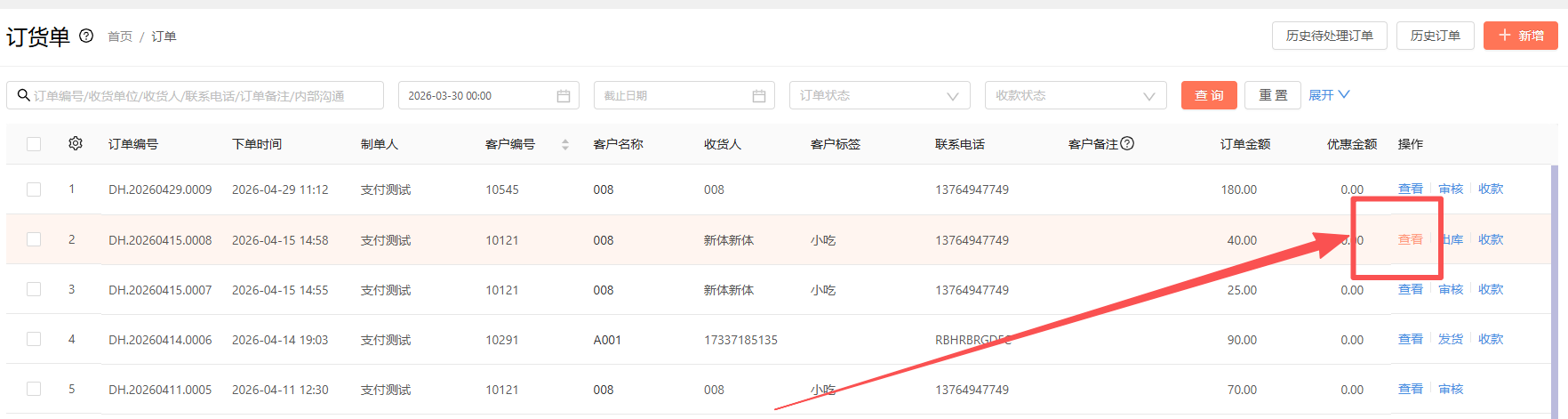Open the 收款状态 dropdown

click(x=1075, y=95)
